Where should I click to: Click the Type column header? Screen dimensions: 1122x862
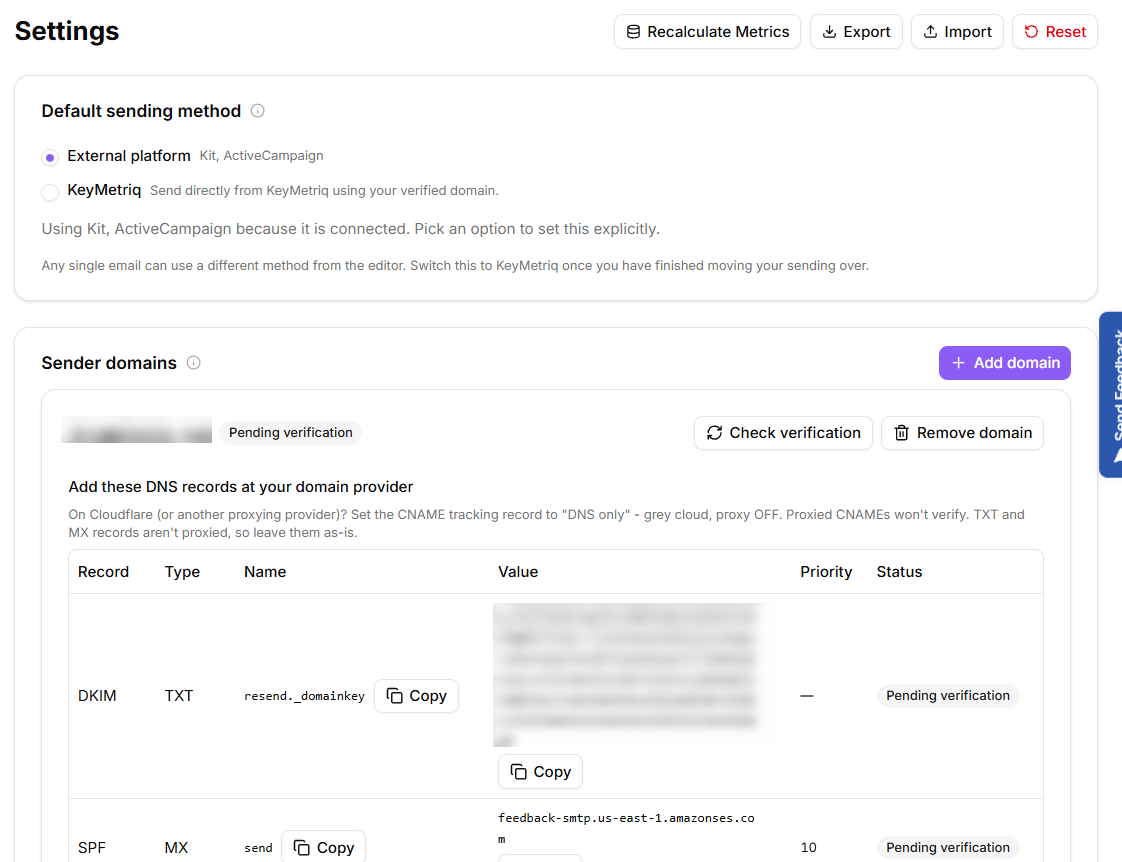pyautogui.click(x=182, y=572)
